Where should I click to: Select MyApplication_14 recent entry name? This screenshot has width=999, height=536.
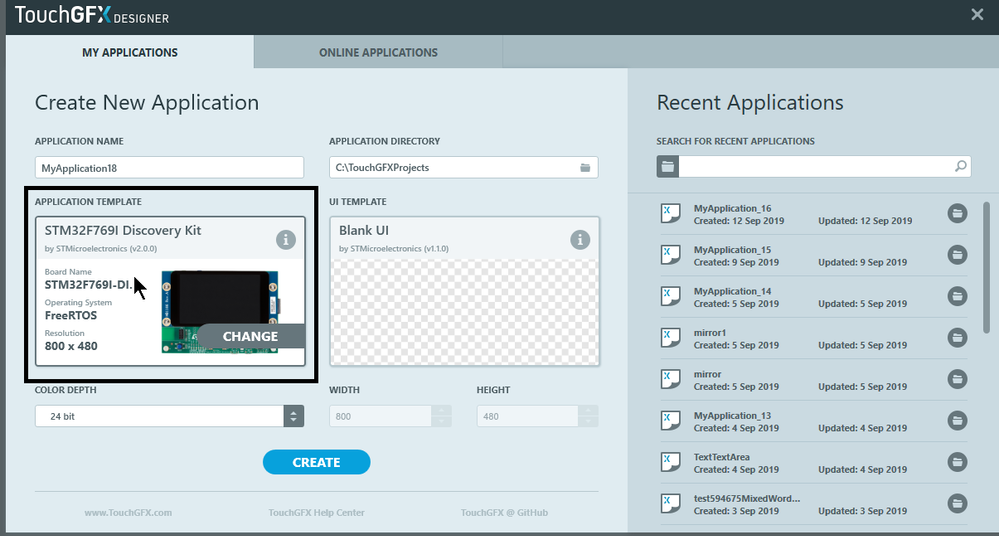(x=732, y=291)
